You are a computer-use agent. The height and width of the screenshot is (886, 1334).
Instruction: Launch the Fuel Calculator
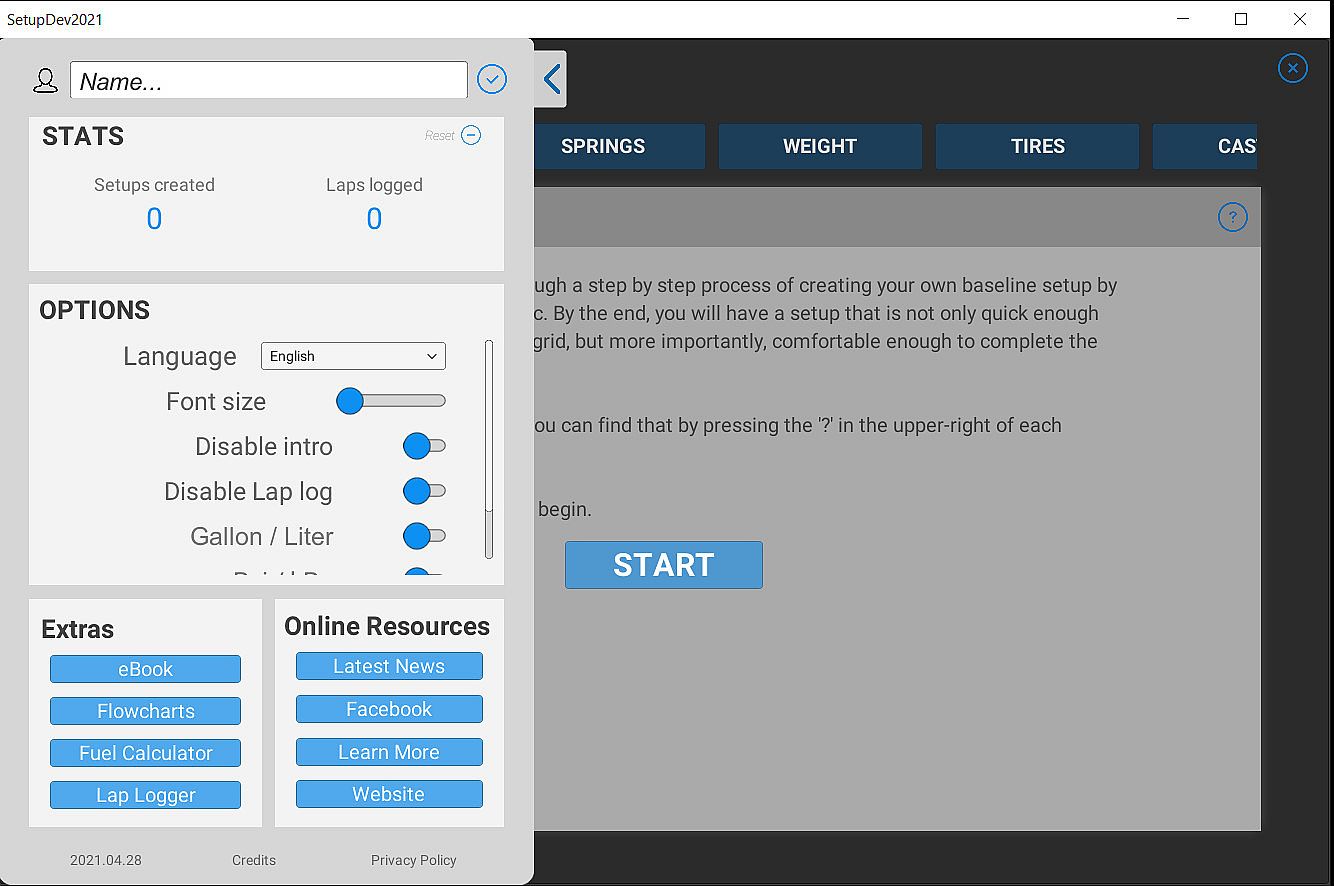(x=146, y=753)
